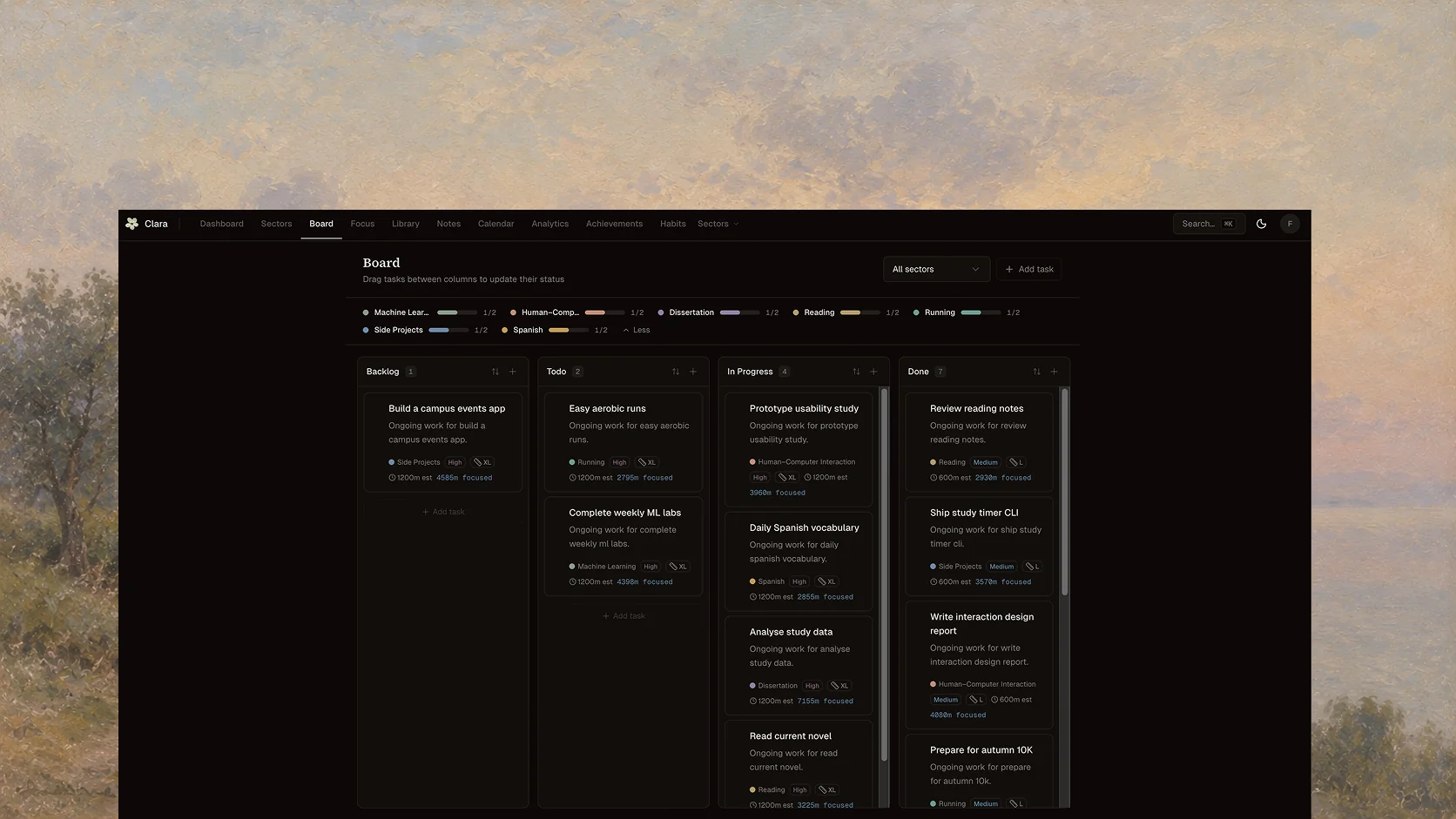The image size is (1456, 819).
Task: Sort the Backlog column tasks
Action: 495,372
